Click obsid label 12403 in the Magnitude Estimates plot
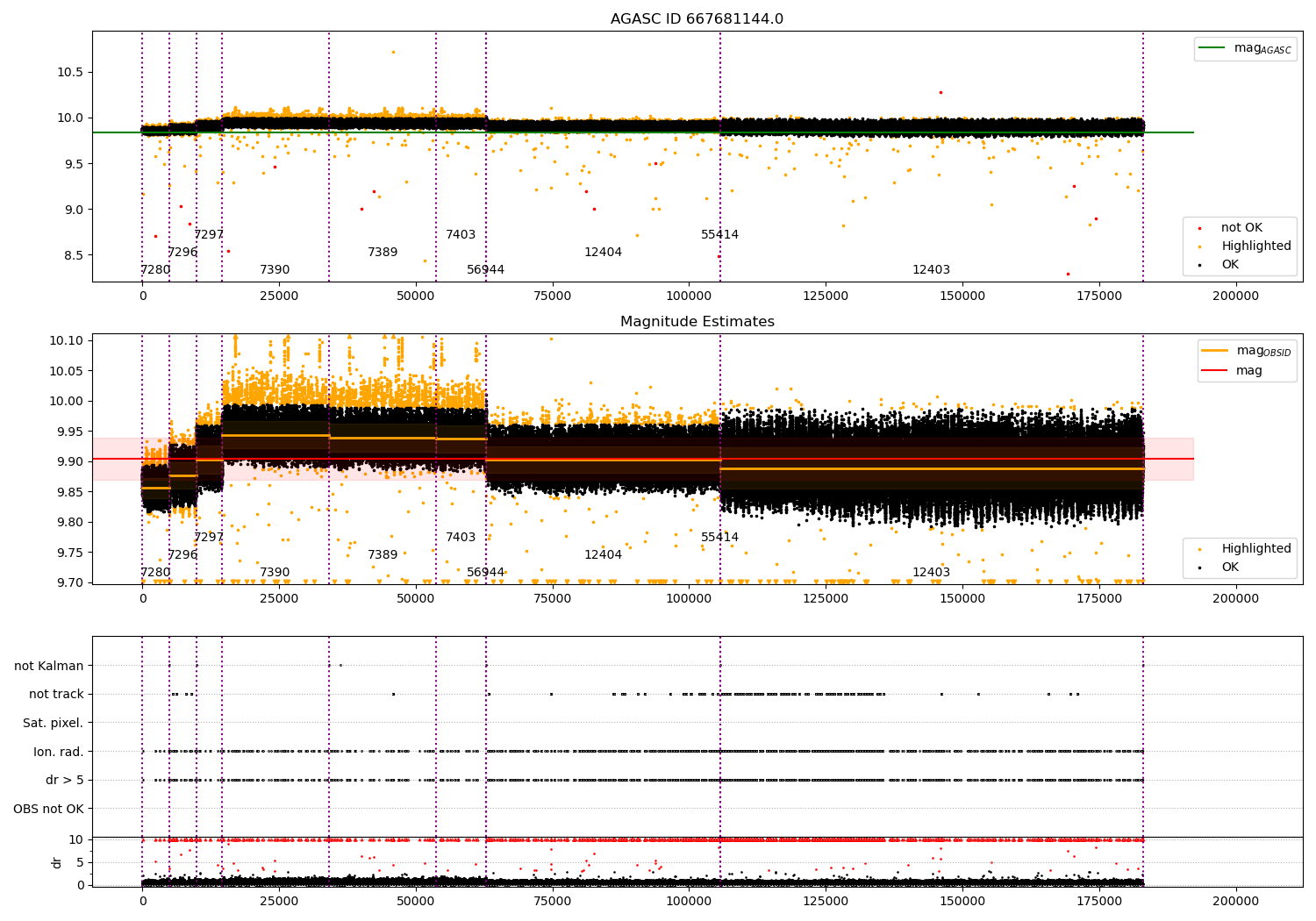 coord(932,573)
